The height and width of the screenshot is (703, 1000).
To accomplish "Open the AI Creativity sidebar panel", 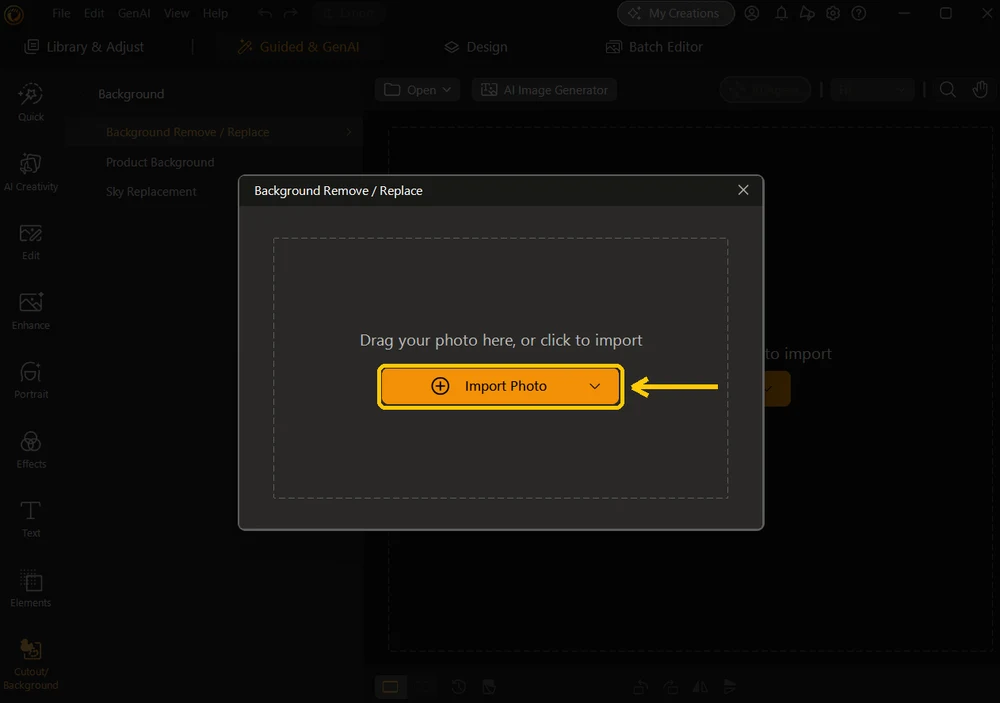I will (31, 172).
